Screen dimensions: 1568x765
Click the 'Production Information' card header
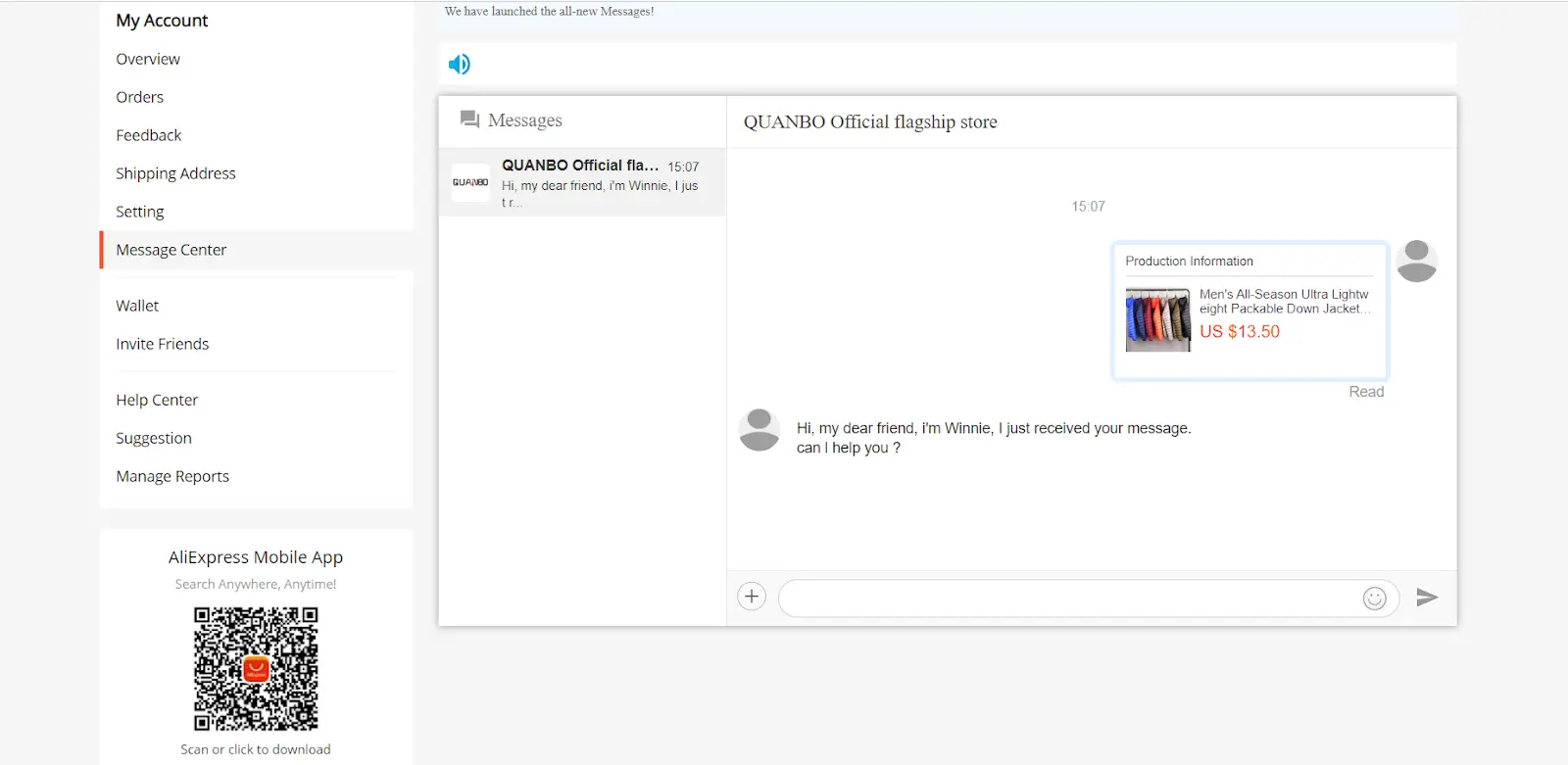(x=1189, y=261)
